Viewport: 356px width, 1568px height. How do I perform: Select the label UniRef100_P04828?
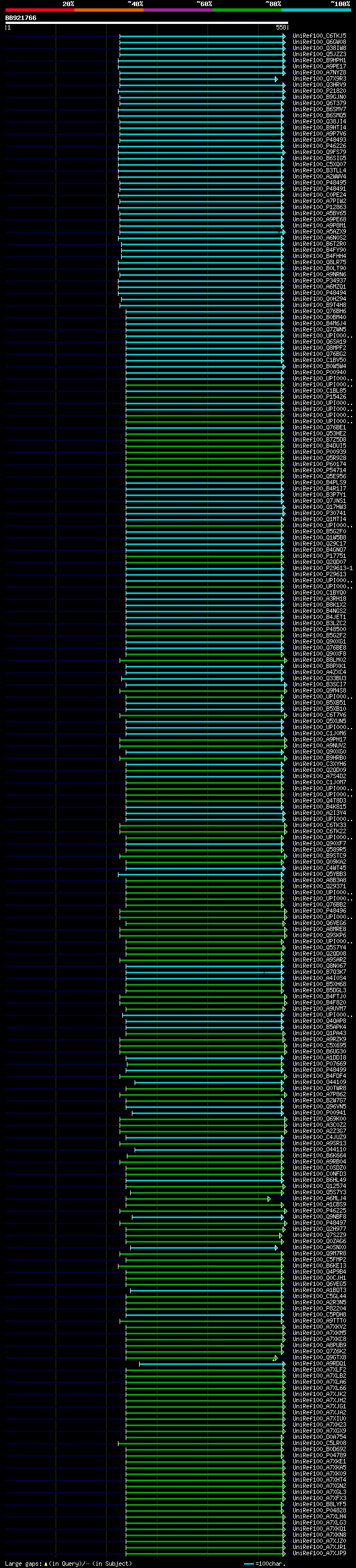[x=319, y=1510]
